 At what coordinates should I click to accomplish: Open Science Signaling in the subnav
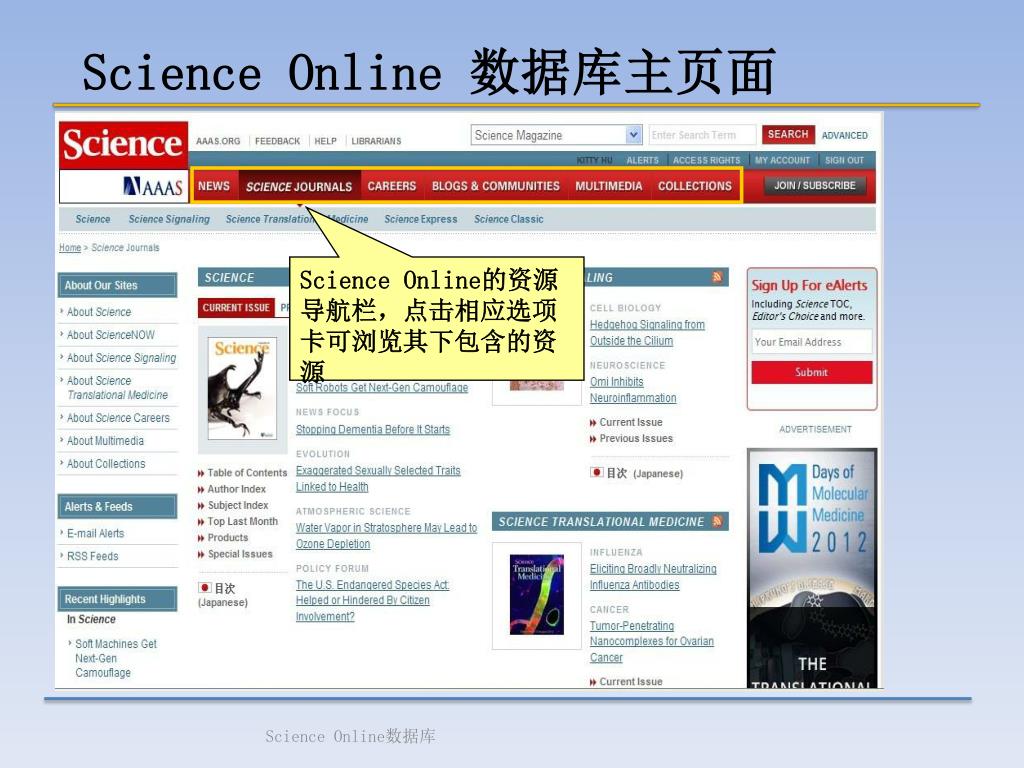pyautogui.click(x=169, y=219)
